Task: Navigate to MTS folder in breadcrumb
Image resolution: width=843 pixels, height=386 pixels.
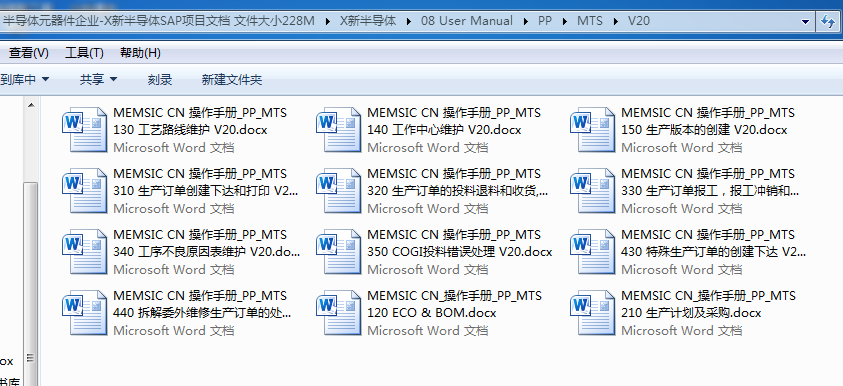Action: click(x=590, y=22)
